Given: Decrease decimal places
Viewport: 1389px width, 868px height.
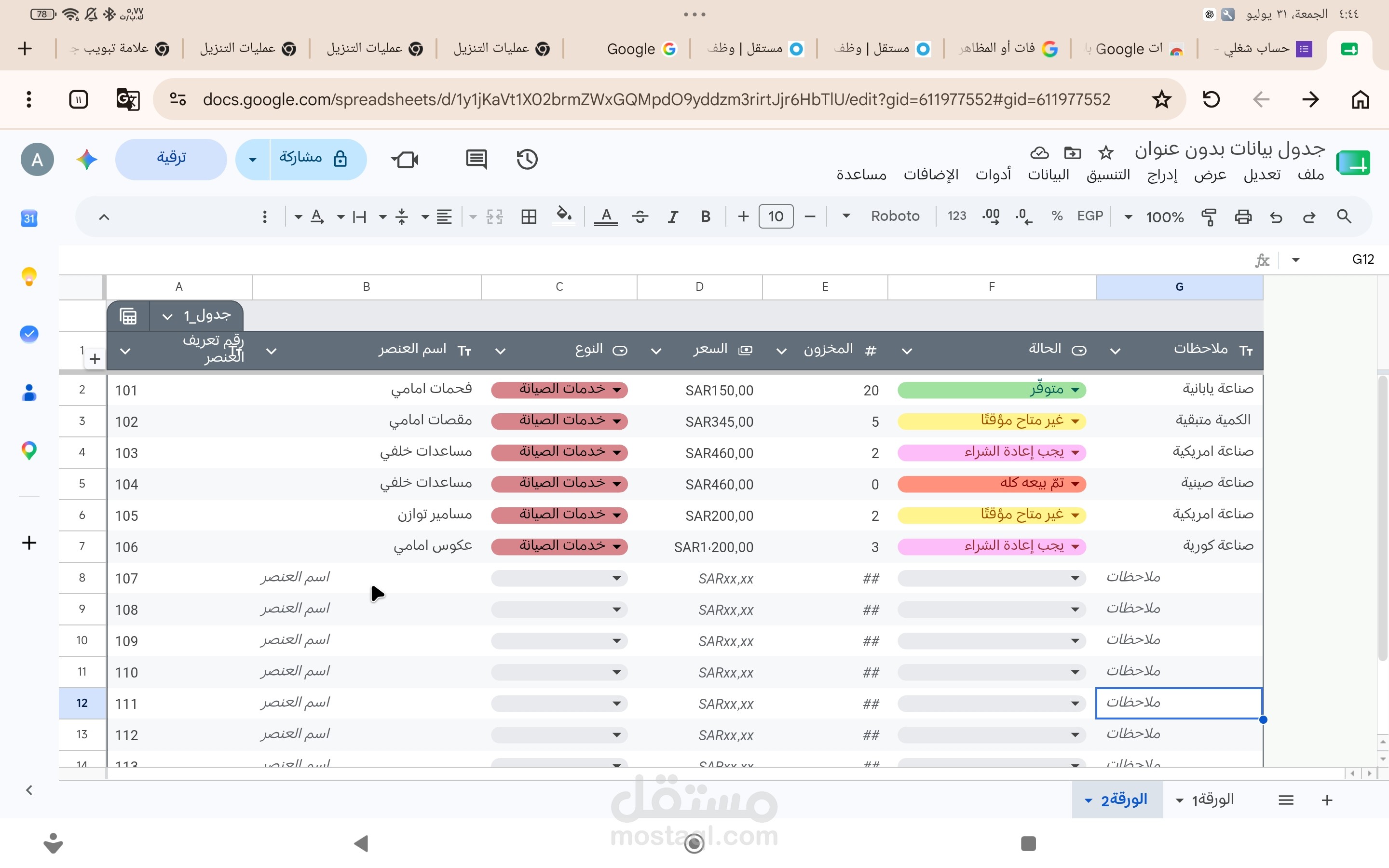Looking at the screenshot, I should click(1023, 217).
